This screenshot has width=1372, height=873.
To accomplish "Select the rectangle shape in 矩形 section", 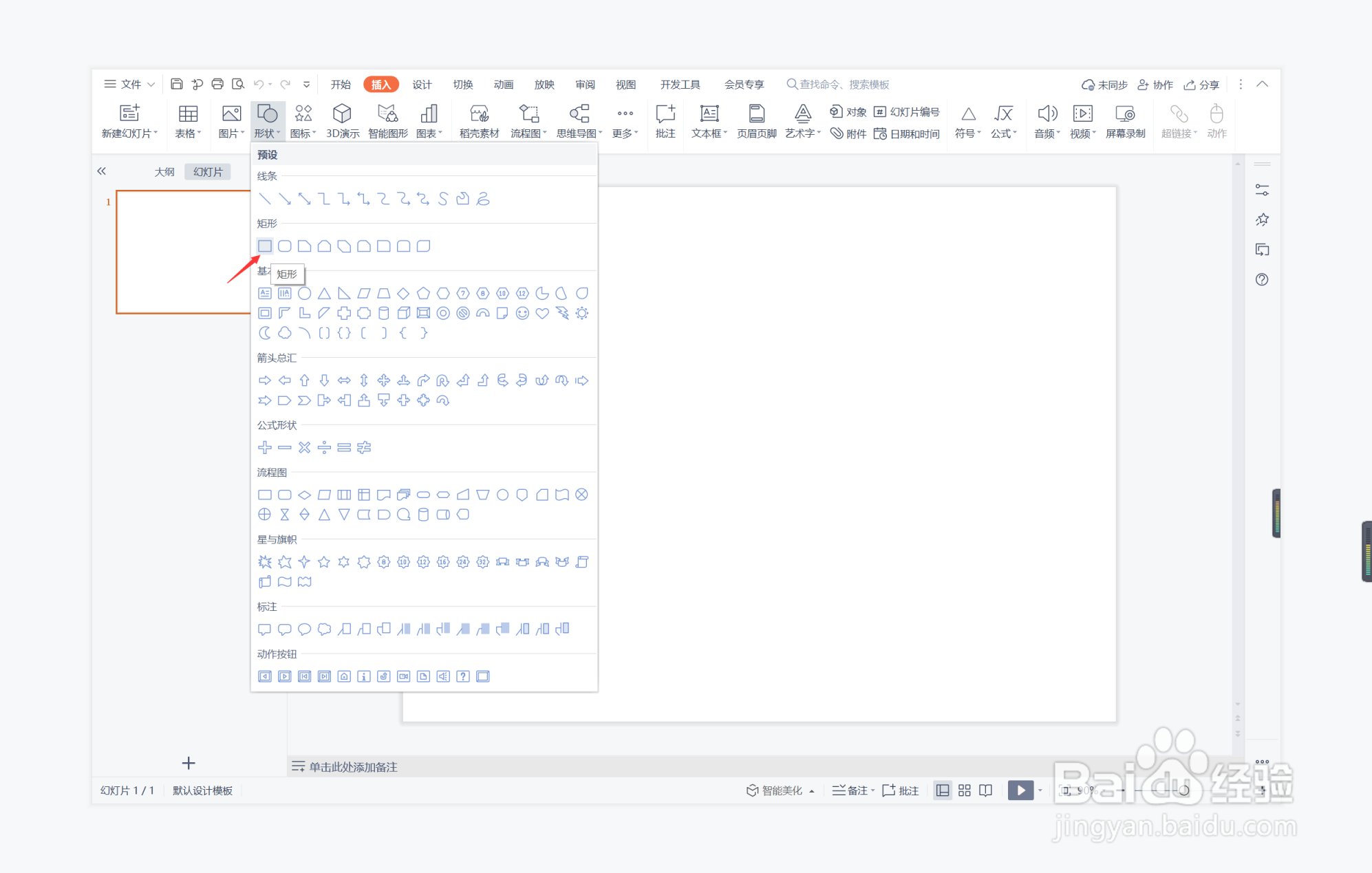I will [265, 246].
